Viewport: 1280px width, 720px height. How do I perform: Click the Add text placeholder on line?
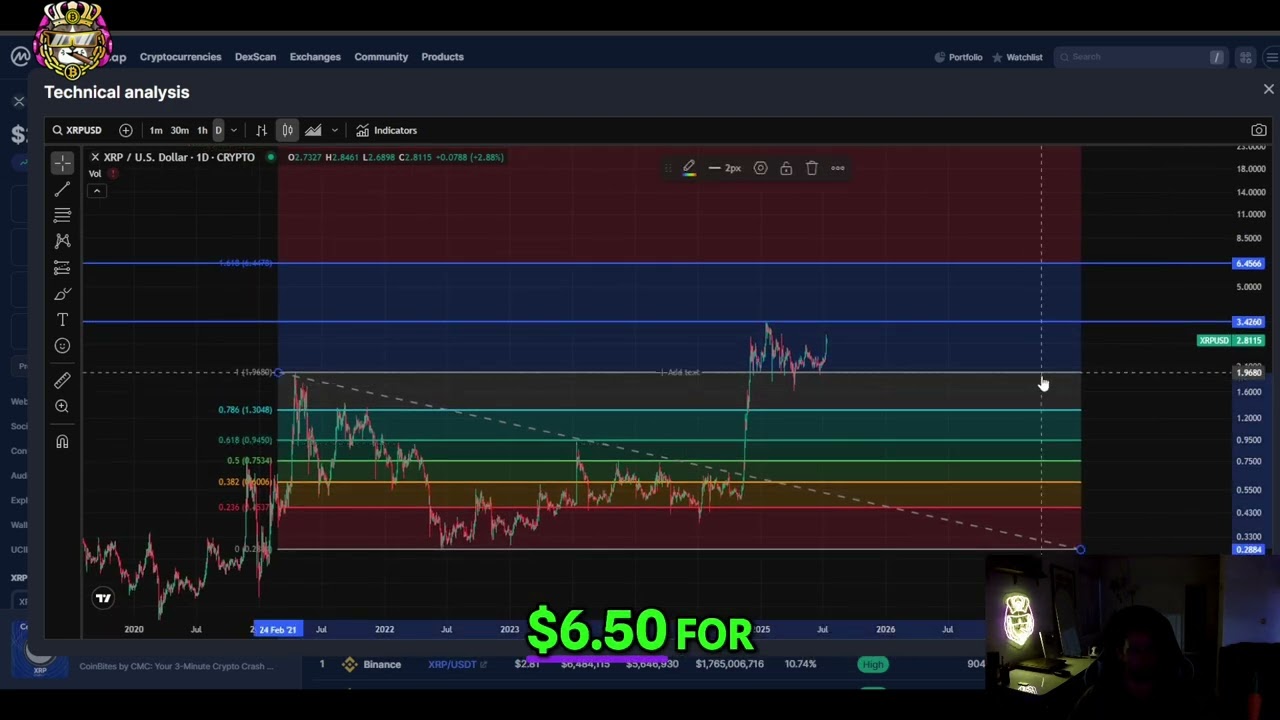tap(680, 372)
